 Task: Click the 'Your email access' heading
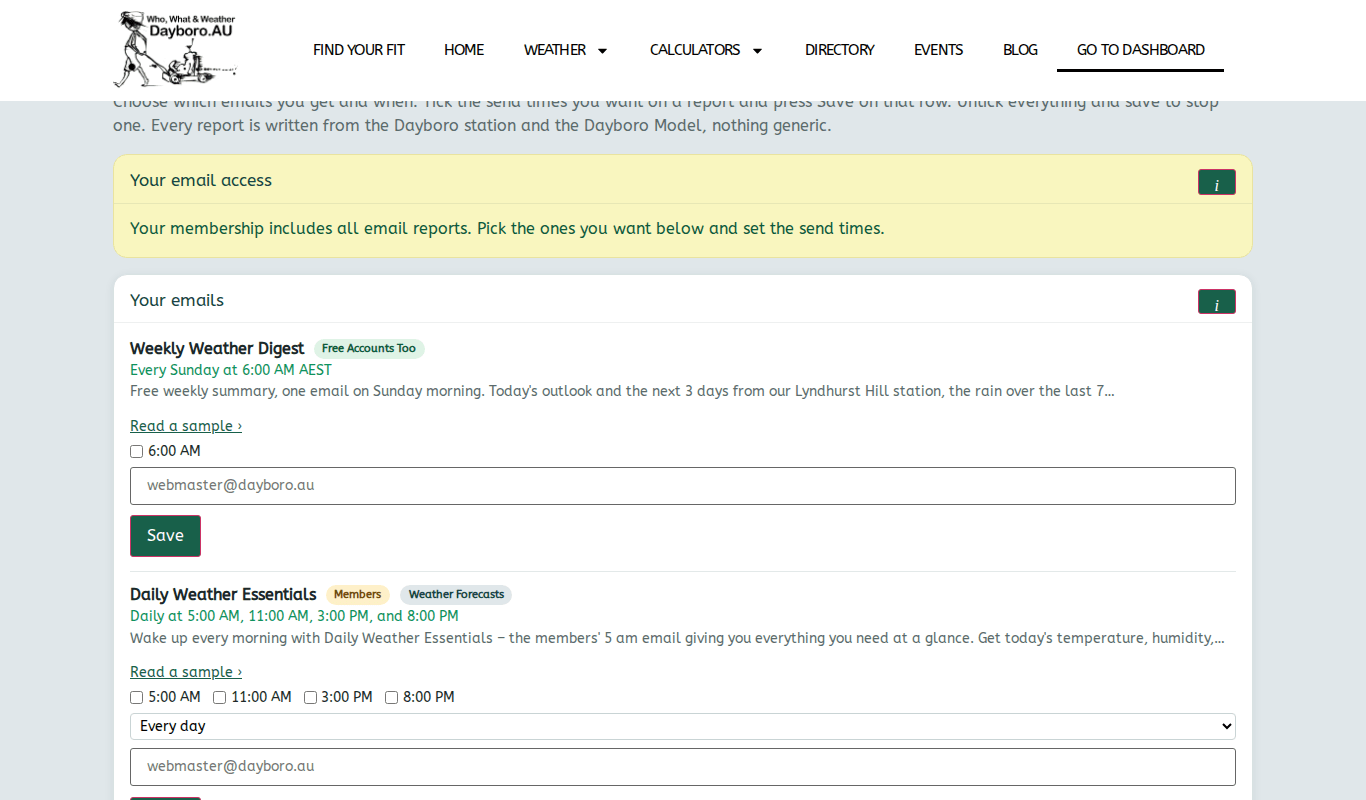pyautogui.click(x=201, y=181)
